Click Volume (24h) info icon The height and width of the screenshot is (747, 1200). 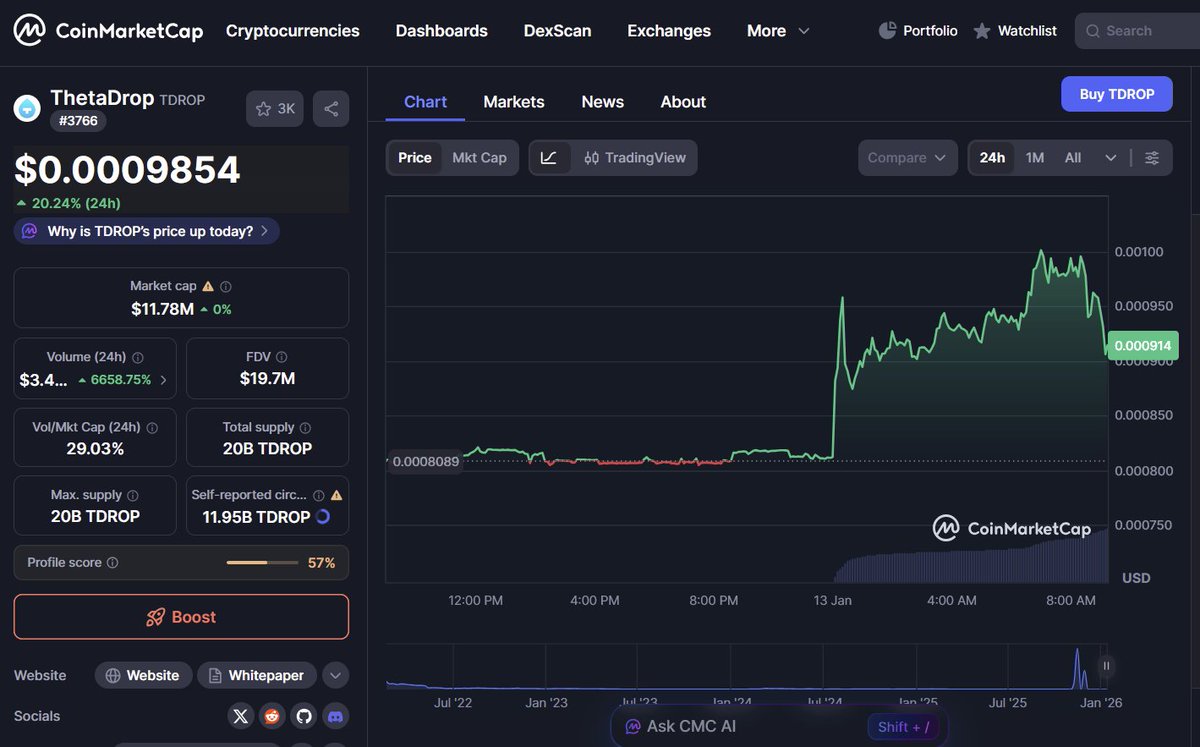[138, 357]
